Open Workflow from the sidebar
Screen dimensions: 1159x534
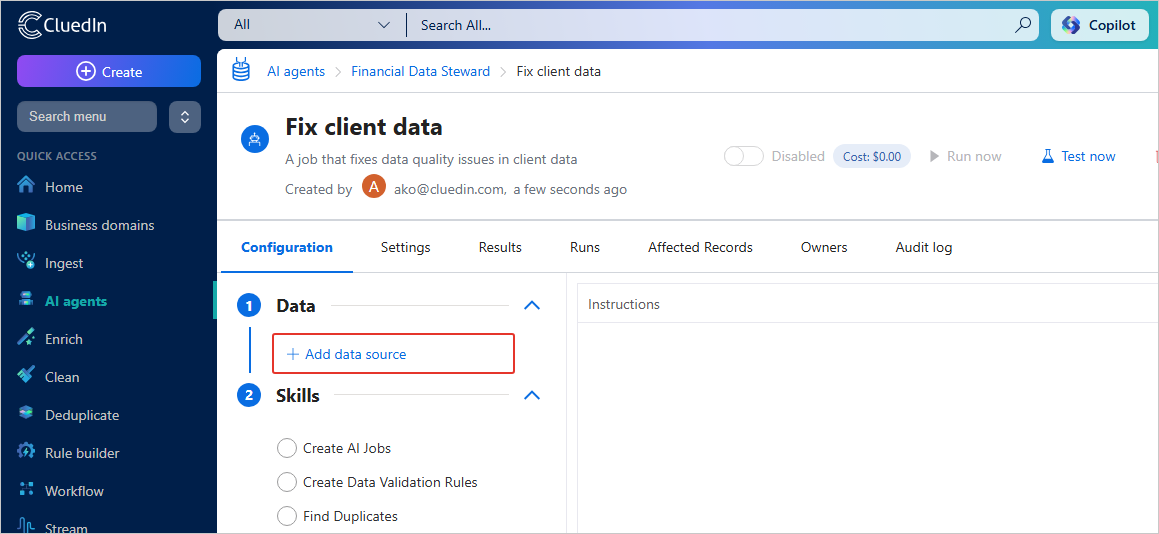coord(75,491)
